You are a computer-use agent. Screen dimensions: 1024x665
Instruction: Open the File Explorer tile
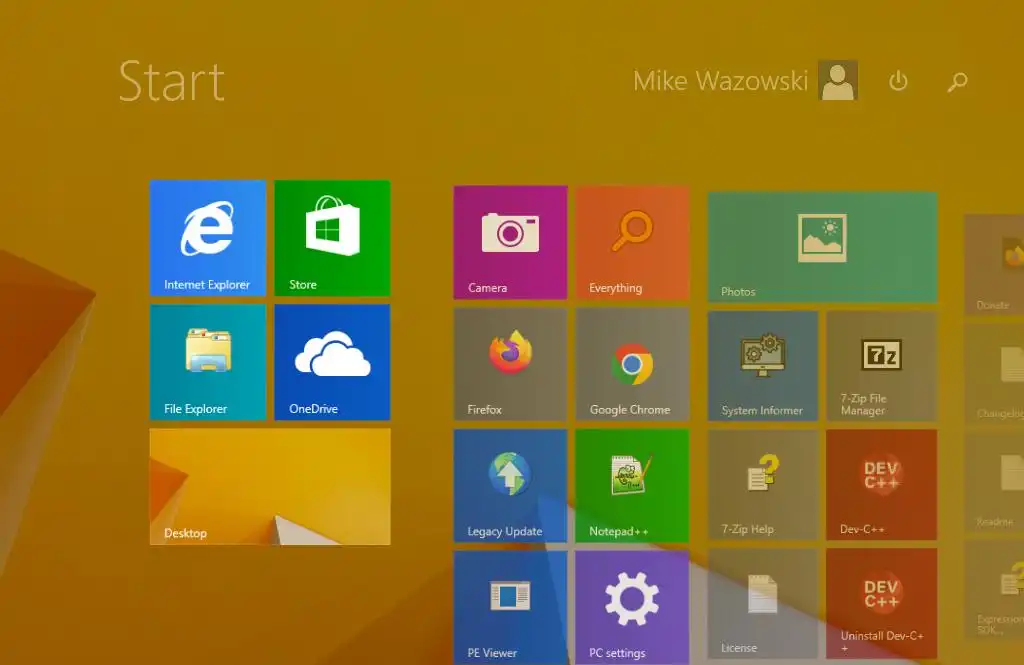(x=208, y=362)
